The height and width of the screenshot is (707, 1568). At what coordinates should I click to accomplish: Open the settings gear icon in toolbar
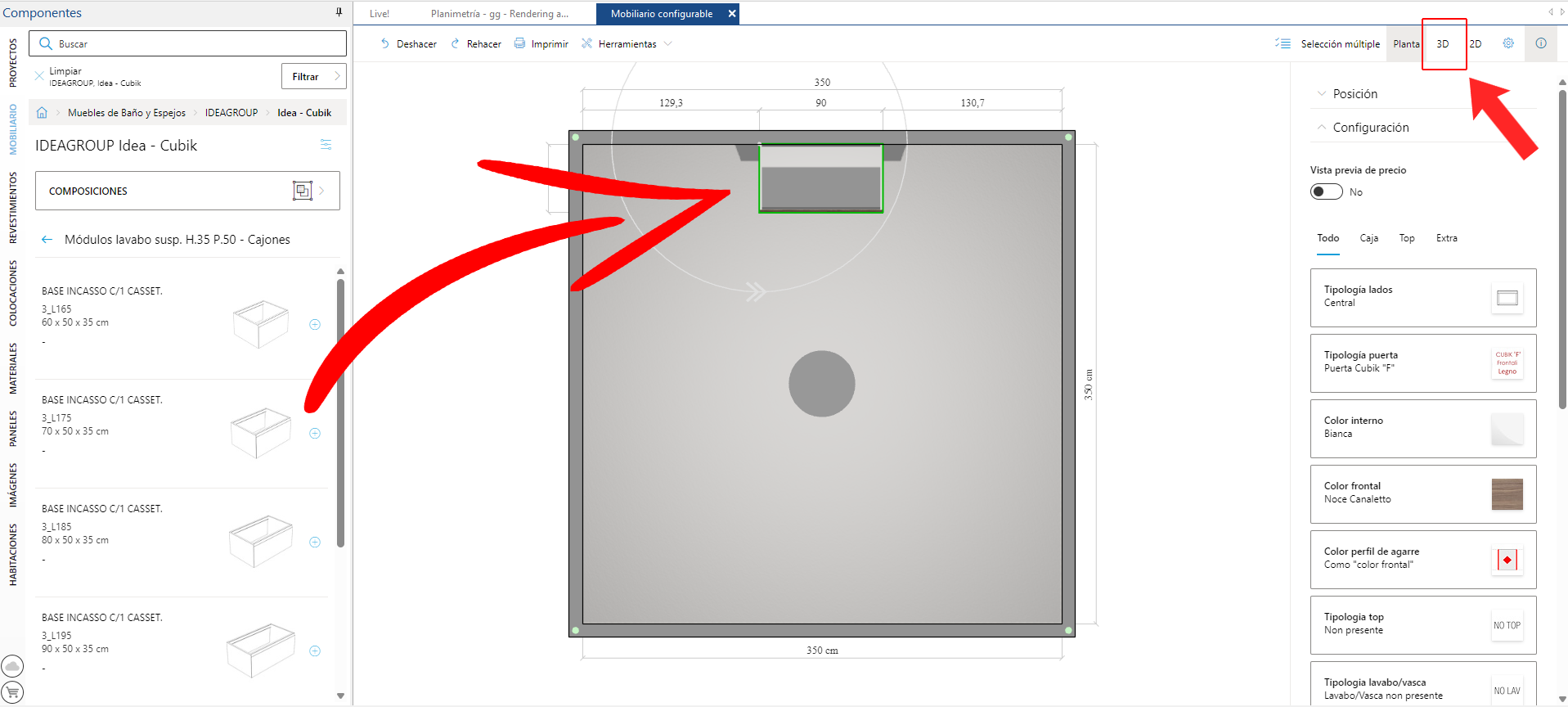click(x=1508, y=43)
